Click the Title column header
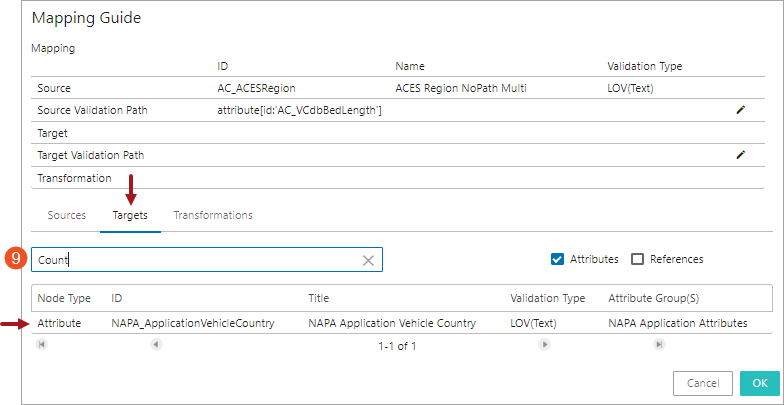 319,298
